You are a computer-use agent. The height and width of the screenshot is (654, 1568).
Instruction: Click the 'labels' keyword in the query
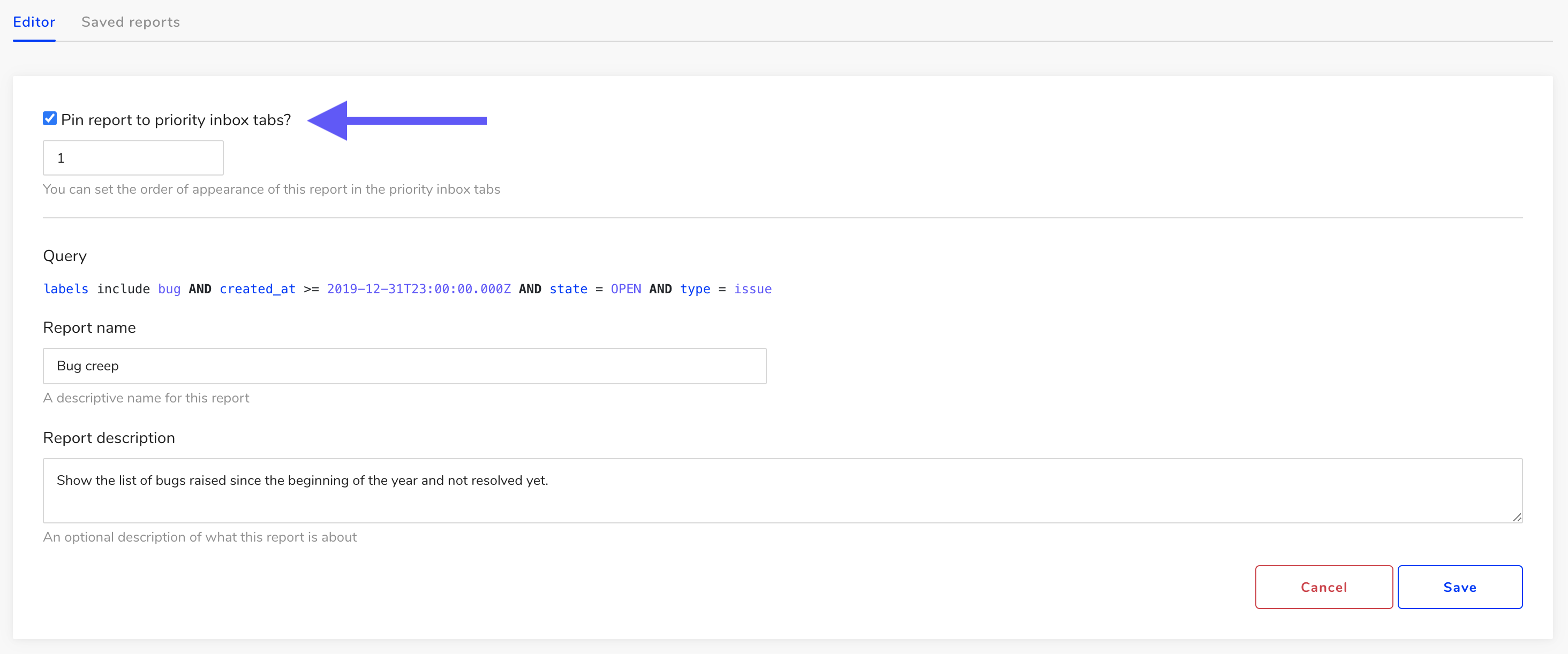click(x=66, y=289)
